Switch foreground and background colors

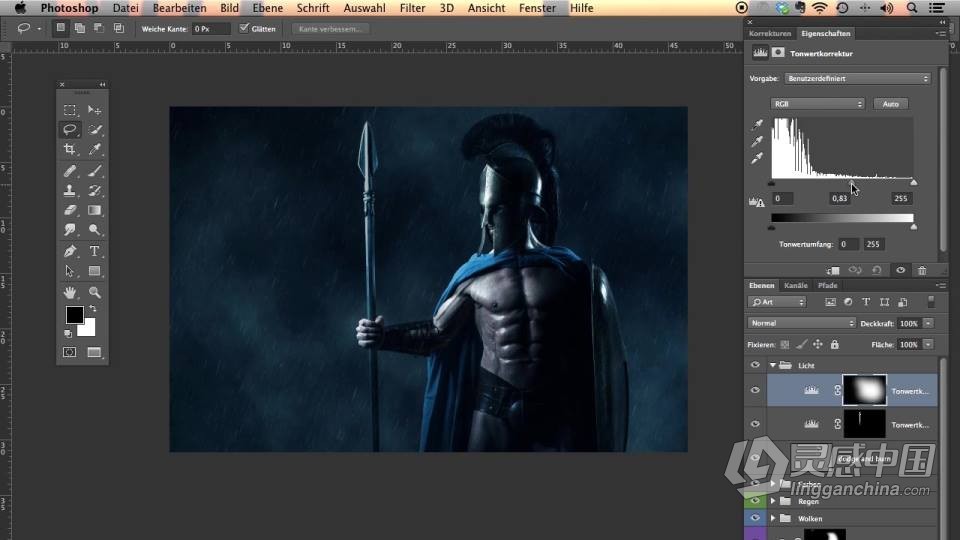point(93,309)
